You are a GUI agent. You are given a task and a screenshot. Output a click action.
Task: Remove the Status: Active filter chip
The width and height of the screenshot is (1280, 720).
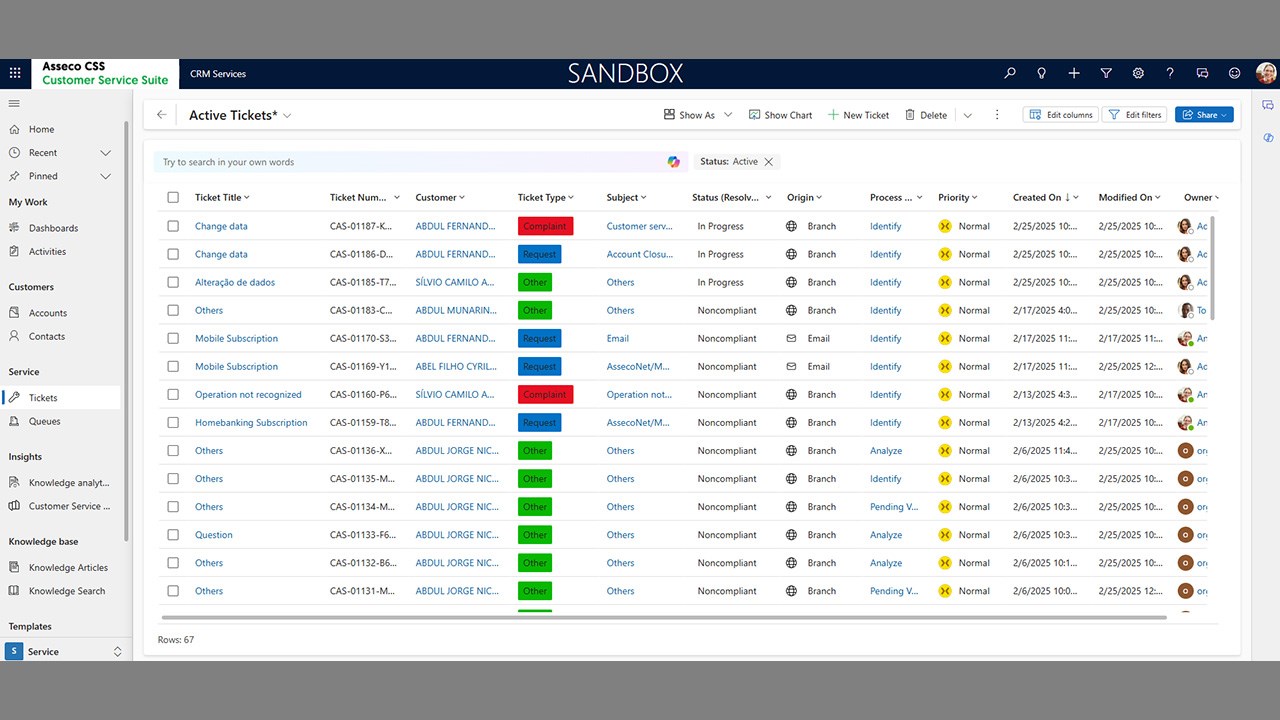(768, 162)
